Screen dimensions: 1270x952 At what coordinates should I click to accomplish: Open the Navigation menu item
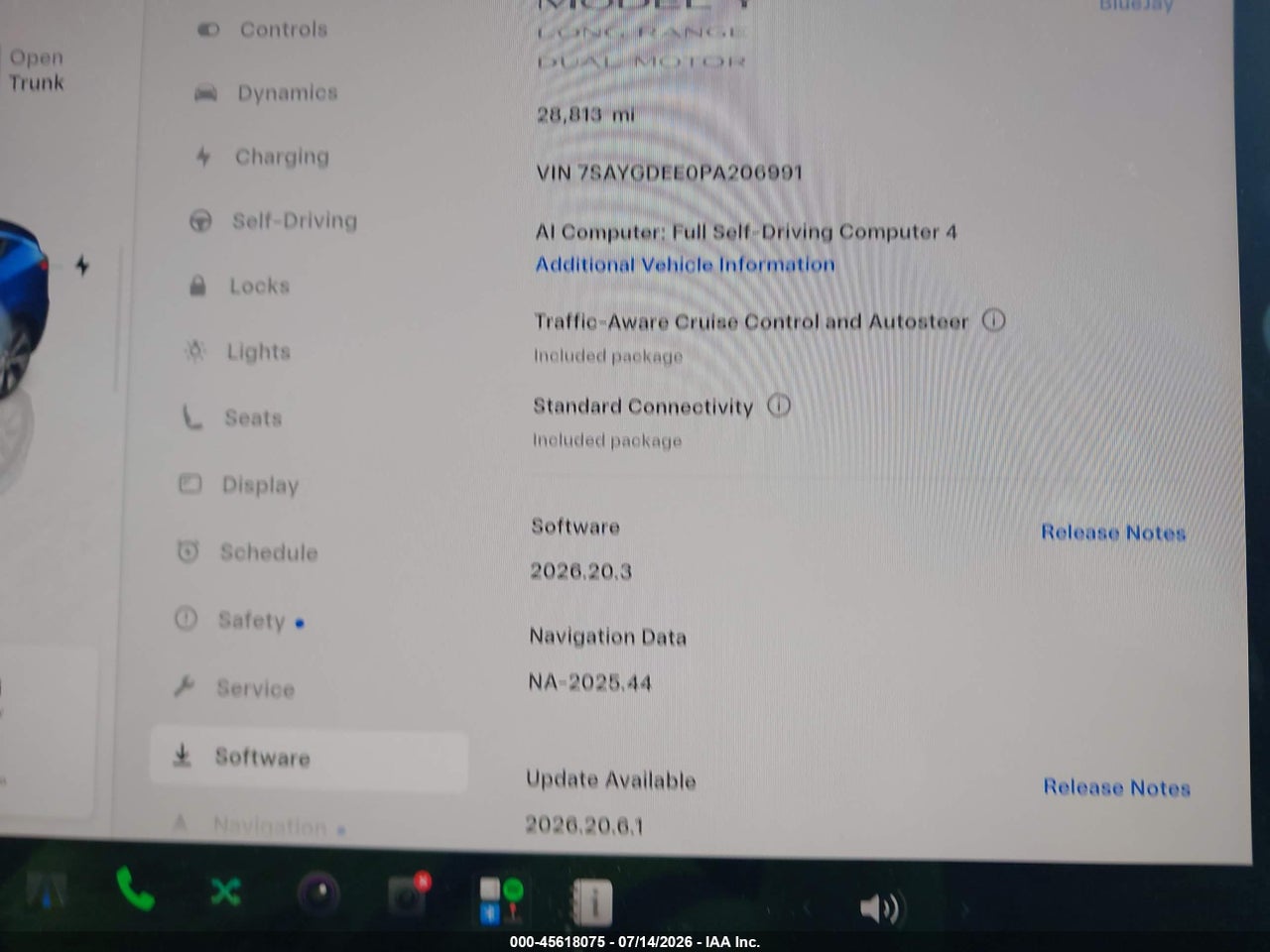259,825
